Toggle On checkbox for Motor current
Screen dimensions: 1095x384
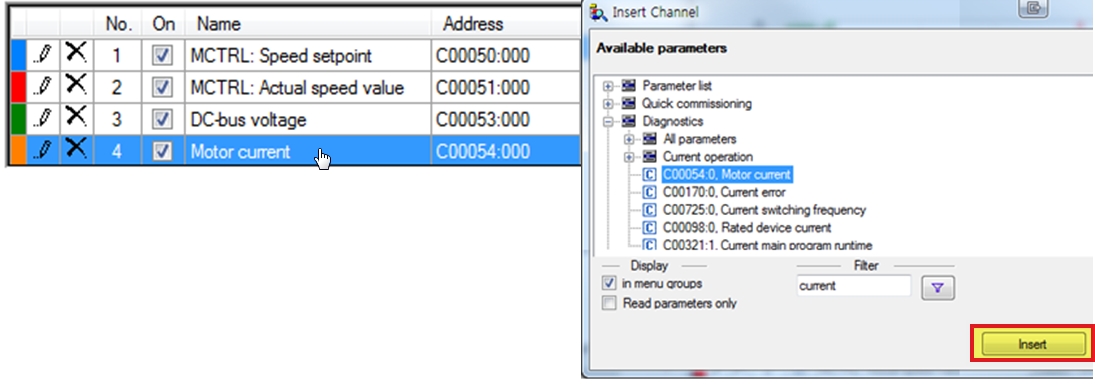[x=162, y=152]
